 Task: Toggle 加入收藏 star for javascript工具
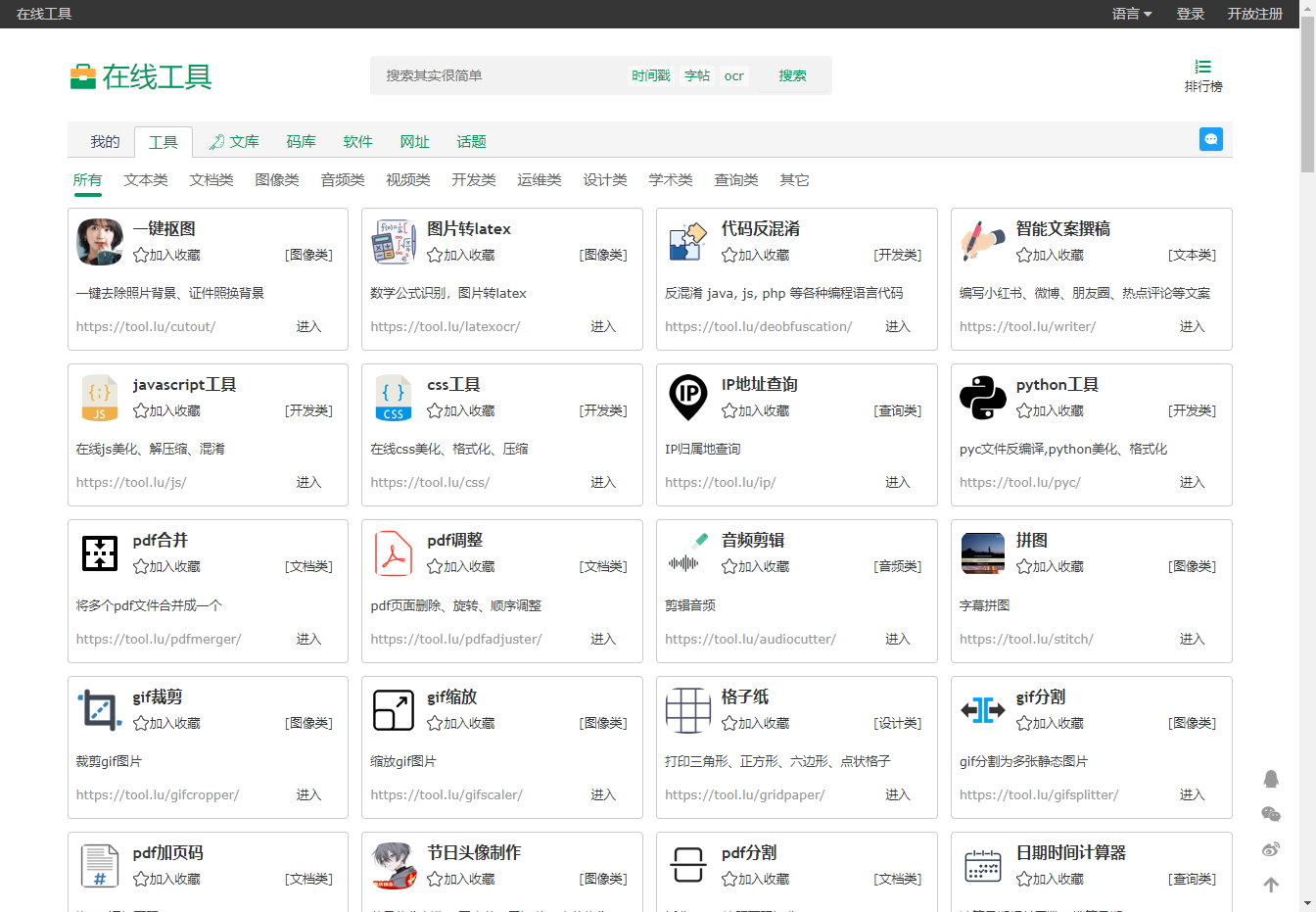tap(141, 410)
